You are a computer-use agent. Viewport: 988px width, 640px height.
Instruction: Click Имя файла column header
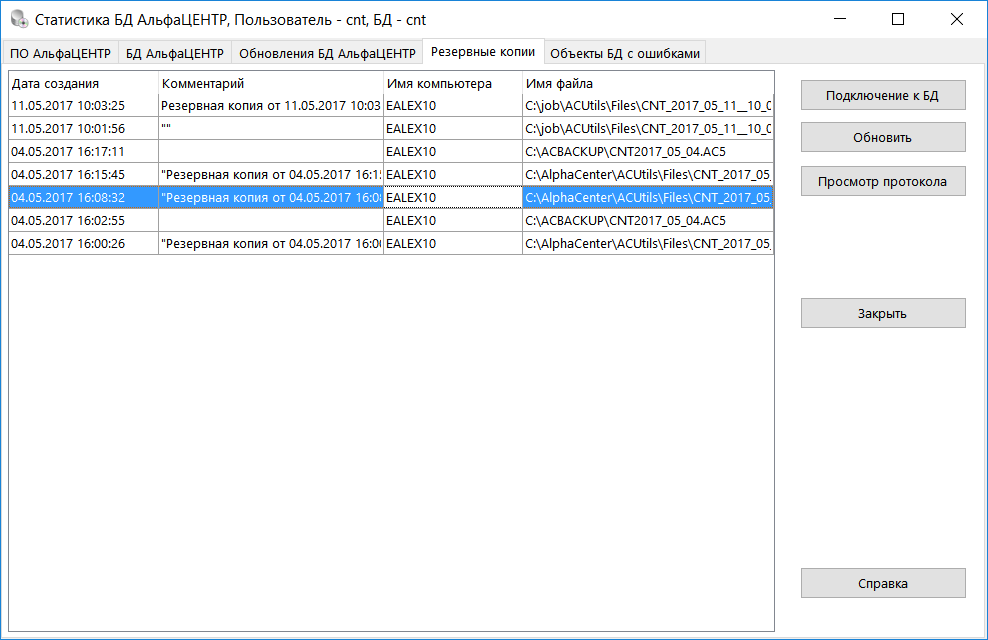pyautogui.click(x=648, y=83)
